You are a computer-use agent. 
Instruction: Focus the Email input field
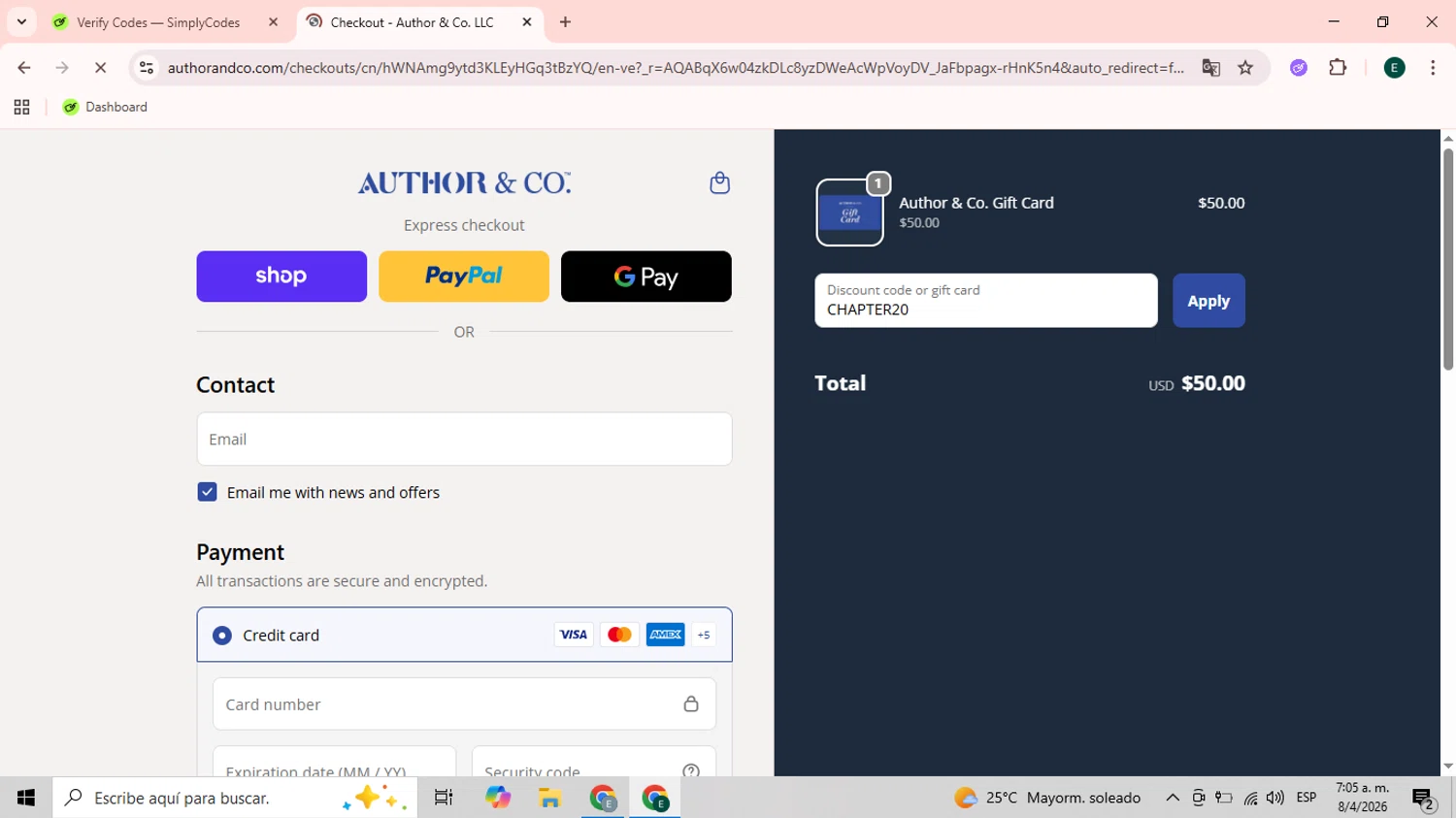(464, 439)
